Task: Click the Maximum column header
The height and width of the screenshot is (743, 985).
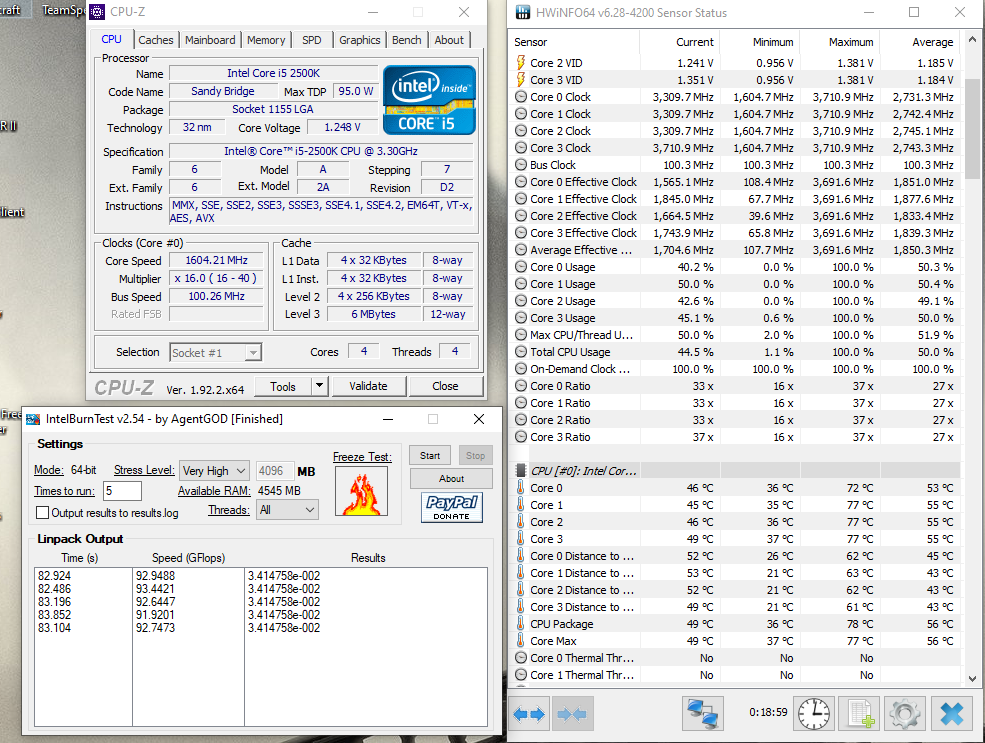Action: [x=839, y=42]
